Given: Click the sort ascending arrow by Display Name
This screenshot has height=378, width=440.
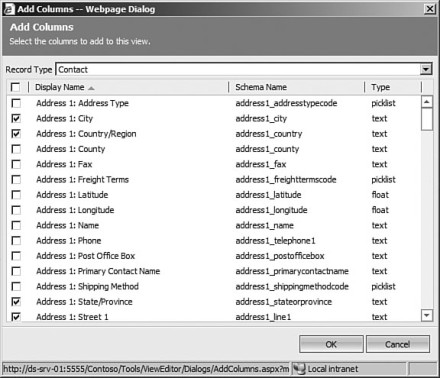Looking at the screenshot, I should click(91, 88).
